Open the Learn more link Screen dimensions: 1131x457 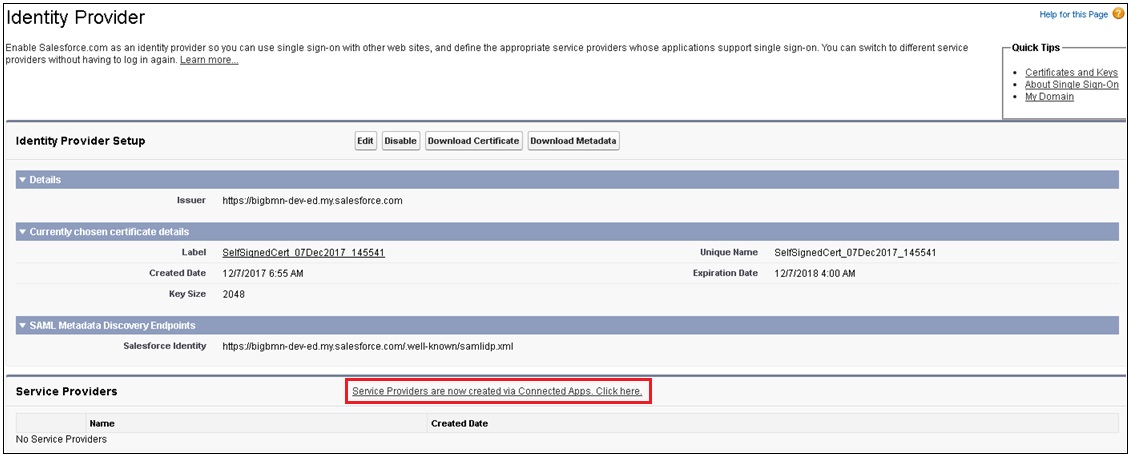click(209, 60)
